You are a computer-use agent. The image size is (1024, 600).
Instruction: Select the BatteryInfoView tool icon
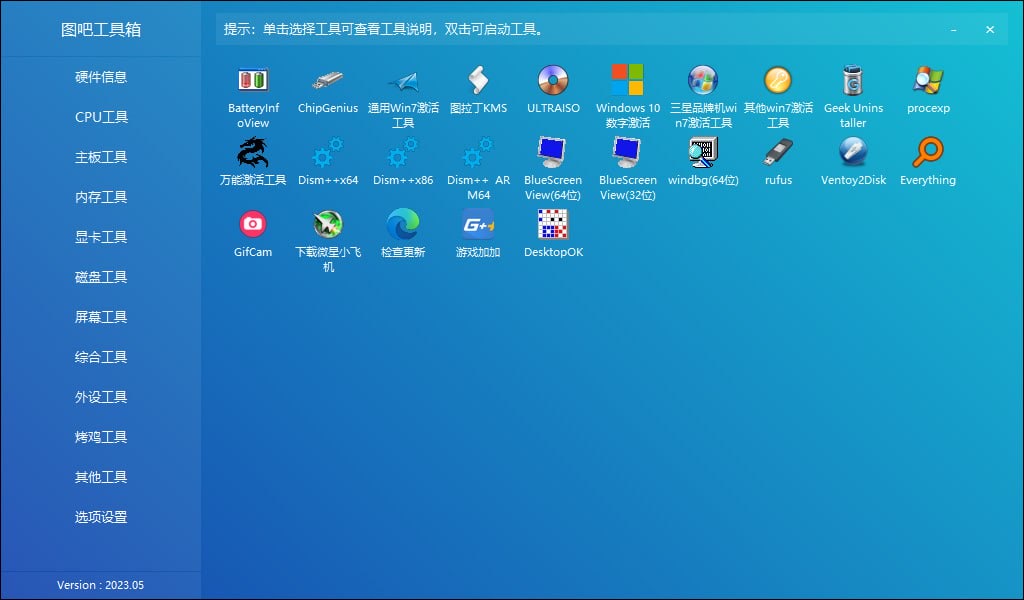(253, 81)
